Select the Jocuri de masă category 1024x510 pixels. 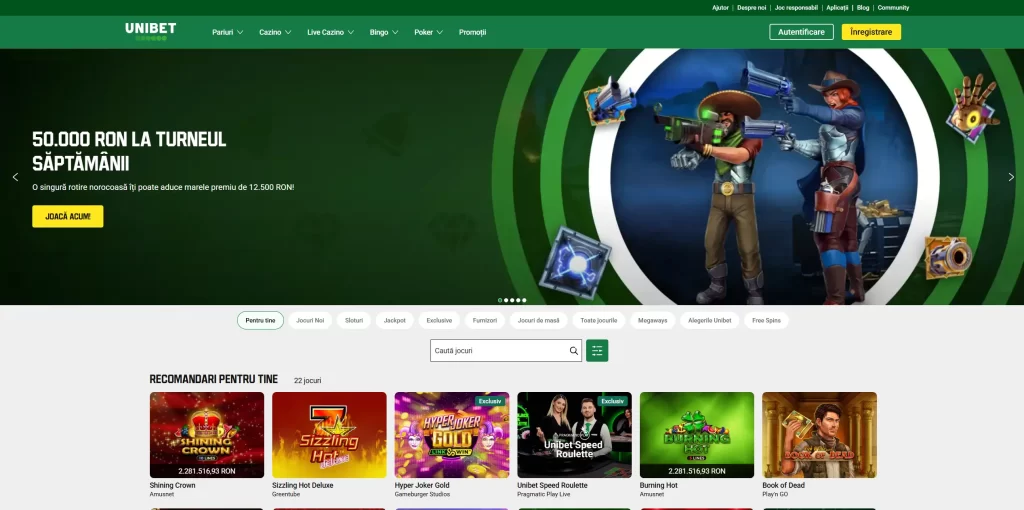[x=539, y=321]
